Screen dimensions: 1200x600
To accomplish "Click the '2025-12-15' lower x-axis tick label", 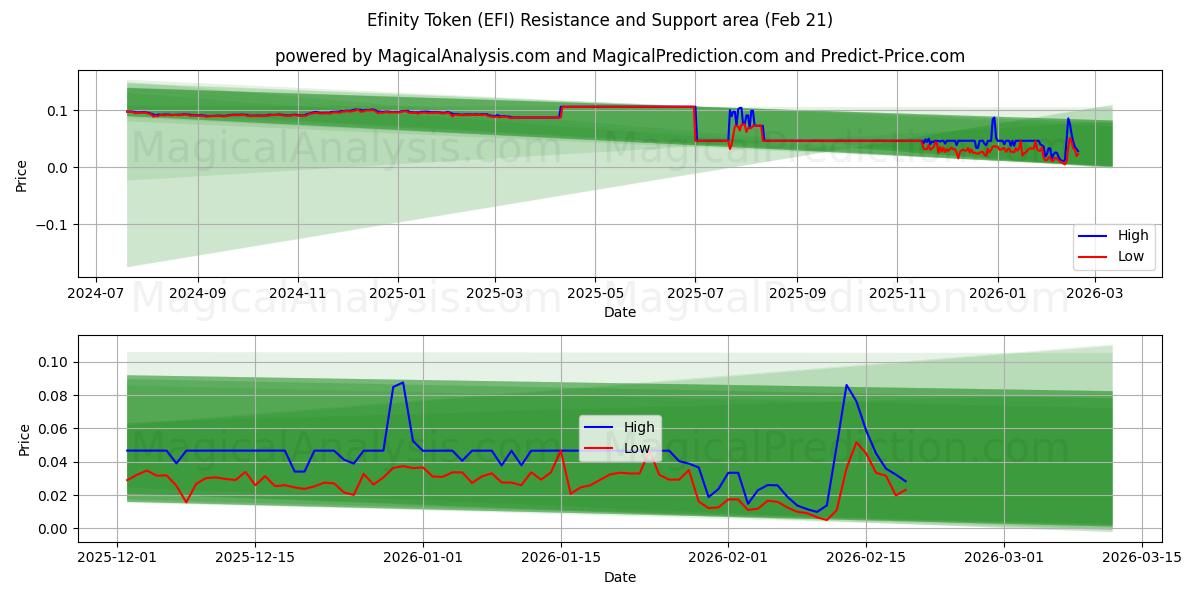I will point(255,557).
